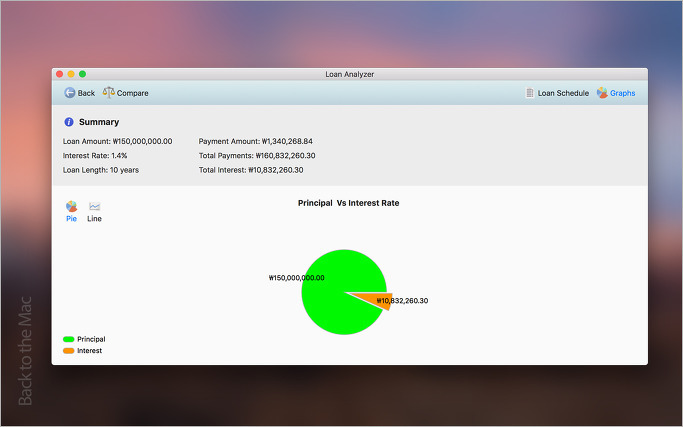This screenshot has width=683, height=427.
Task: Click the Interest legend text
Action: coord(90,351)
